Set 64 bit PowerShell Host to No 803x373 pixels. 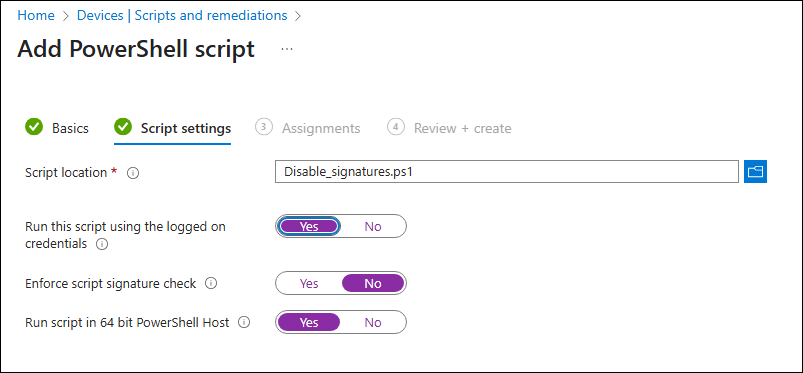[x=373, y=322]
